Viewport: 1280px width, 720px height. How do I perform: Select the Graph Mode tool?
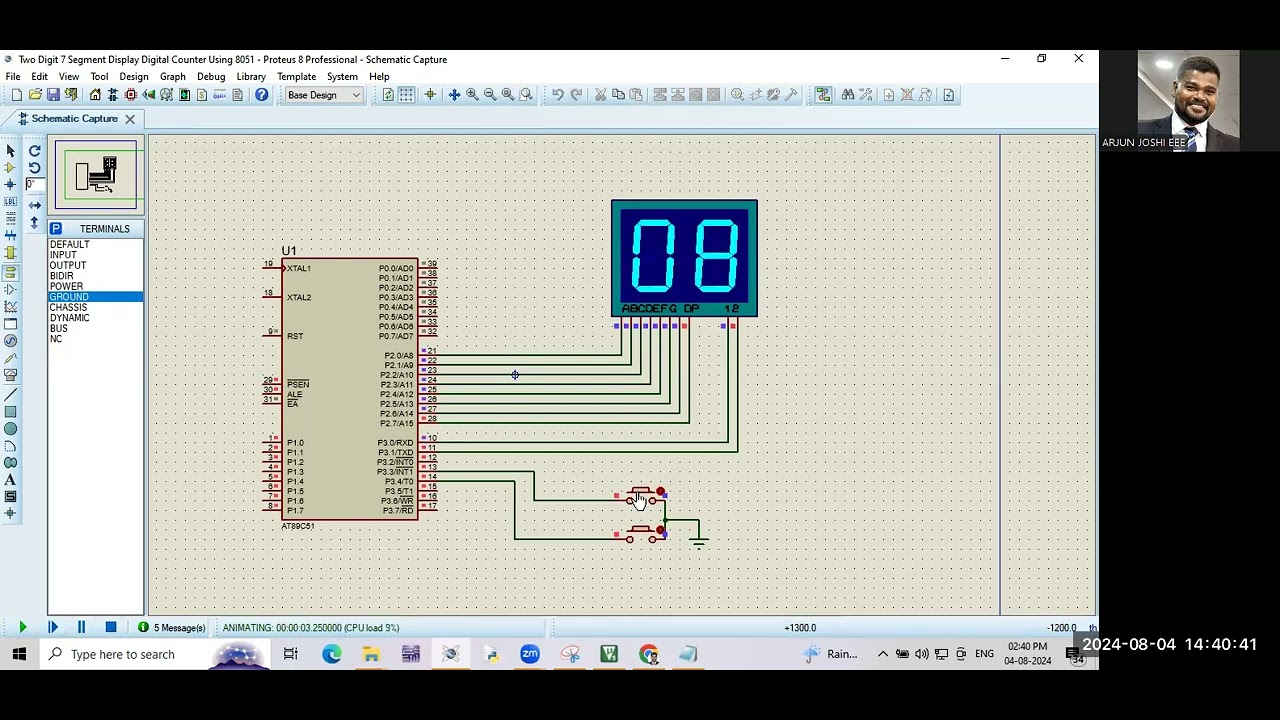tap(10, 306)
